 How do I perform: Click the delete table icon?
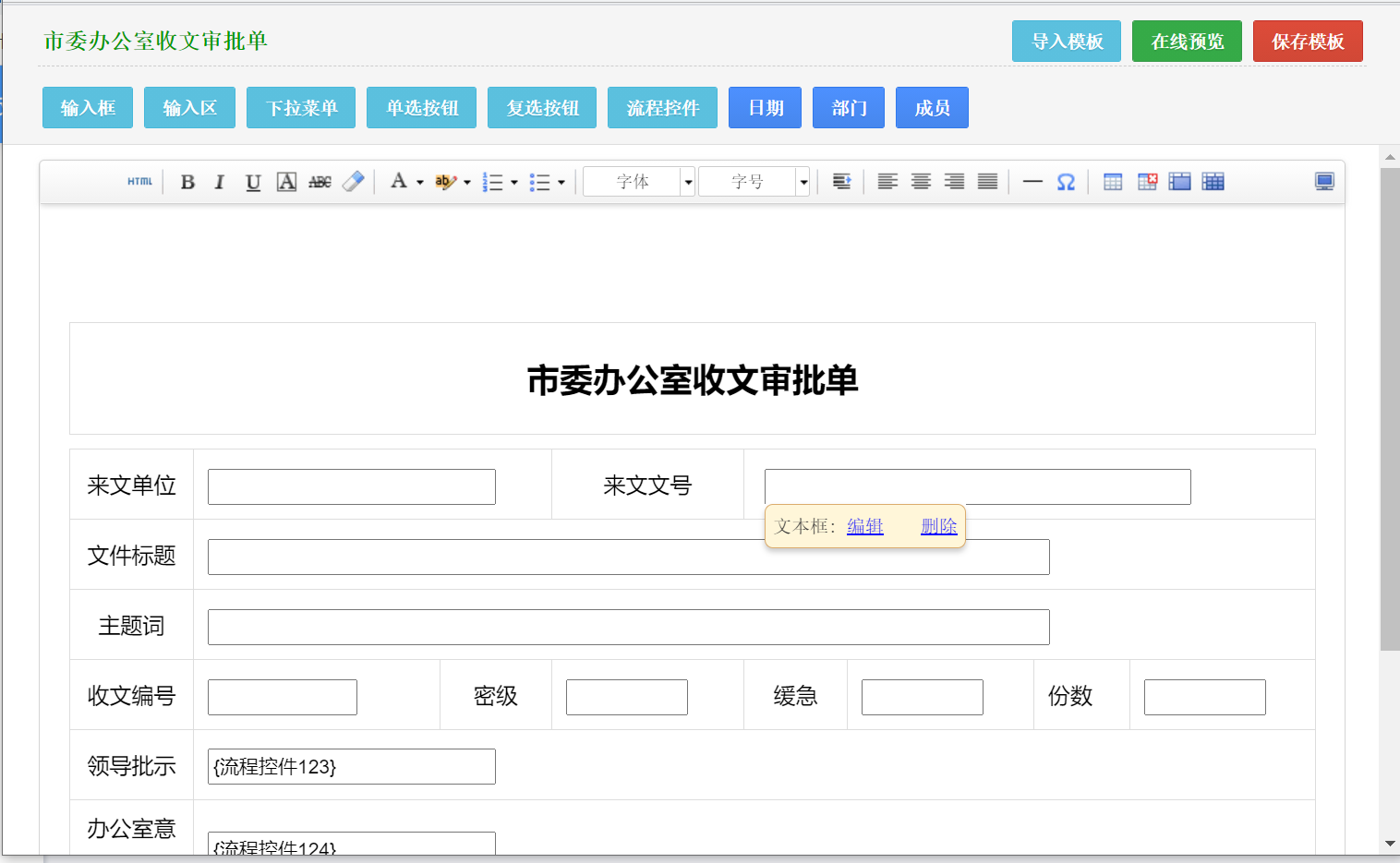(1147, 182)
